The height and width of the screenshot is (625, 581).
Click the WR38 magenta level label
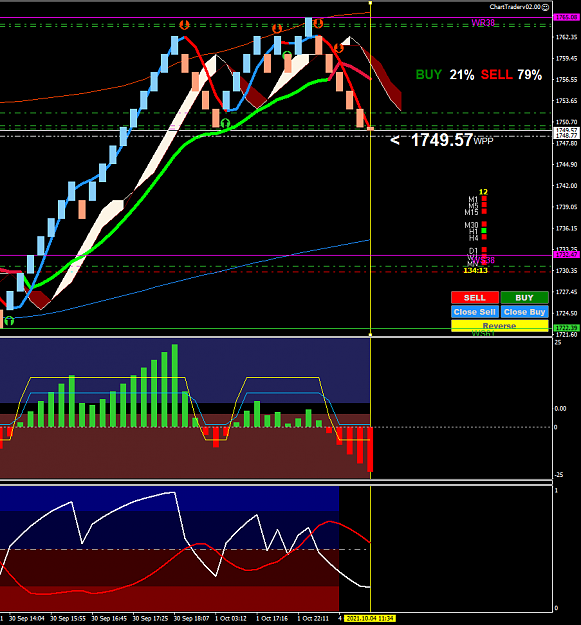coord(483,22)
